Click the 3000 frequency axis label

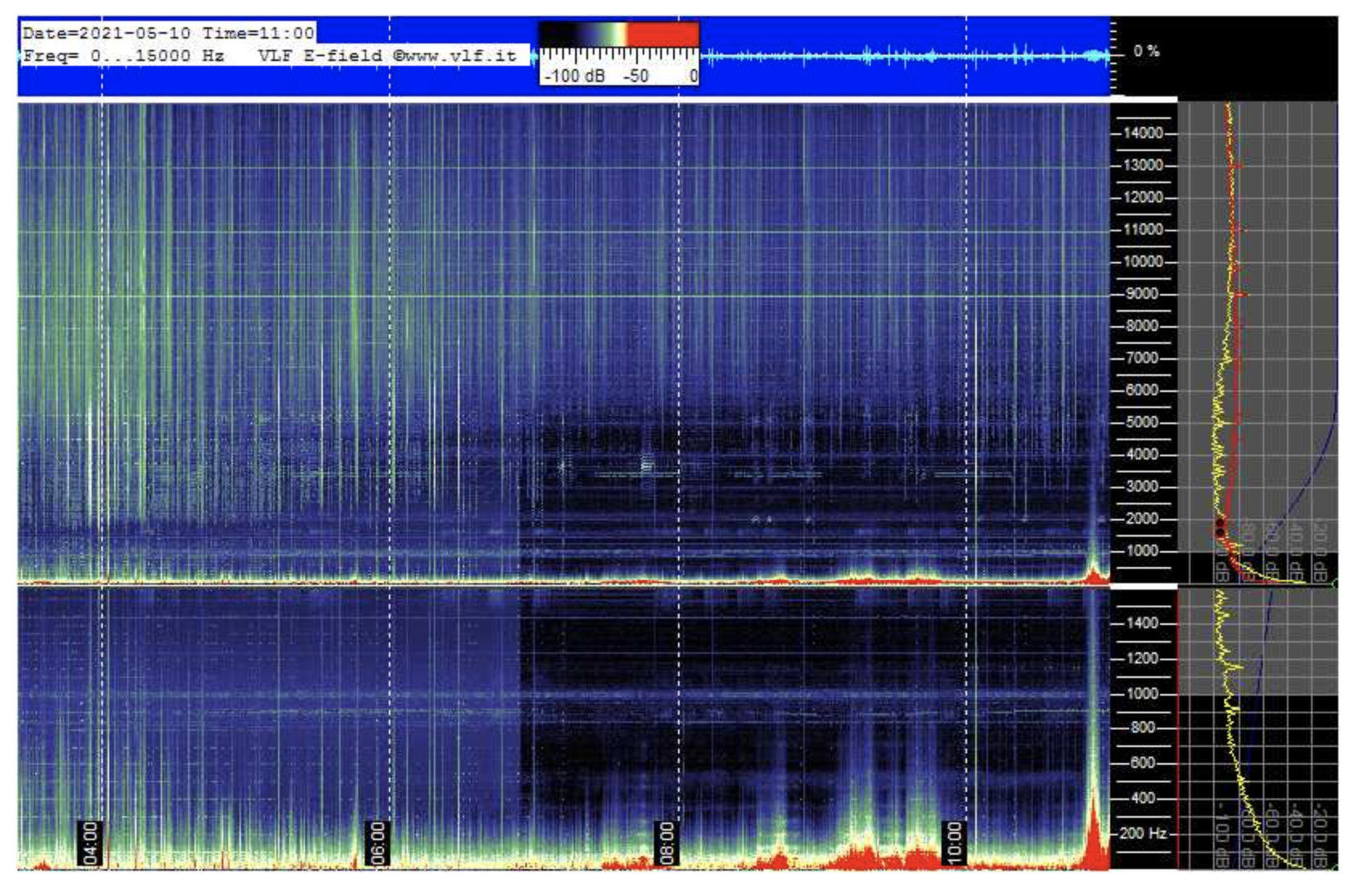point(1142,487)
